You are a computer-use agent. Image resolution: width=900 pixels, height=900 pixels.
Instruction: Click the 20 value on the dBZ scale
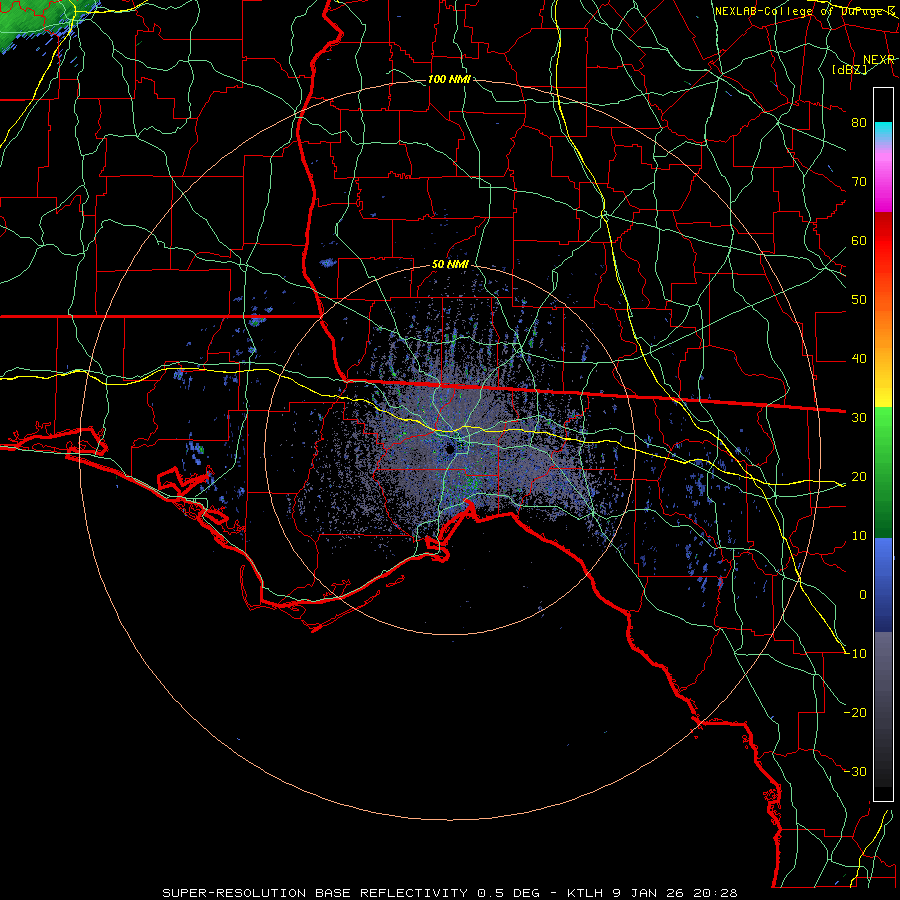pos(859,477)
